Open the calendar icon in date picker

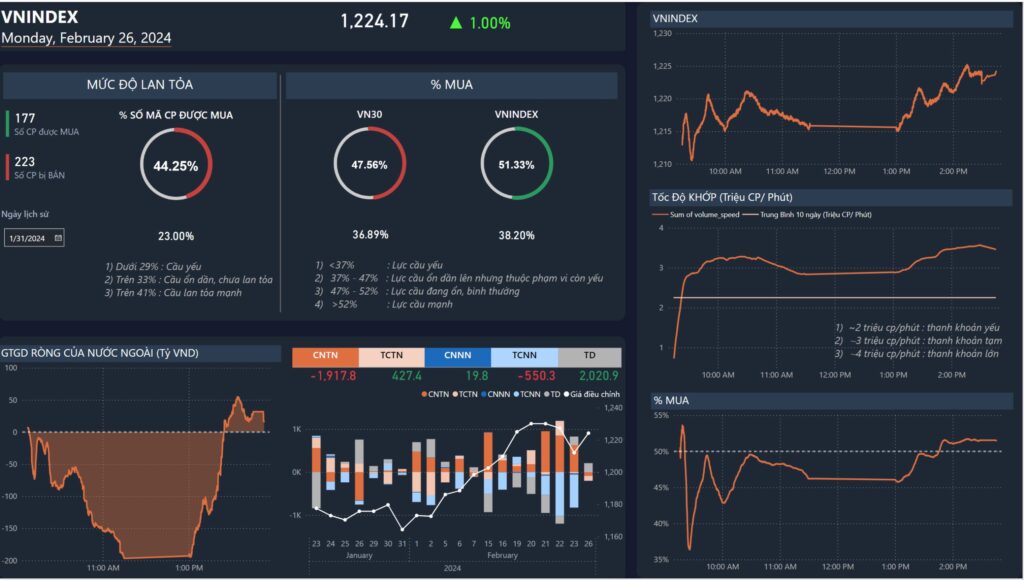point(58,238)
